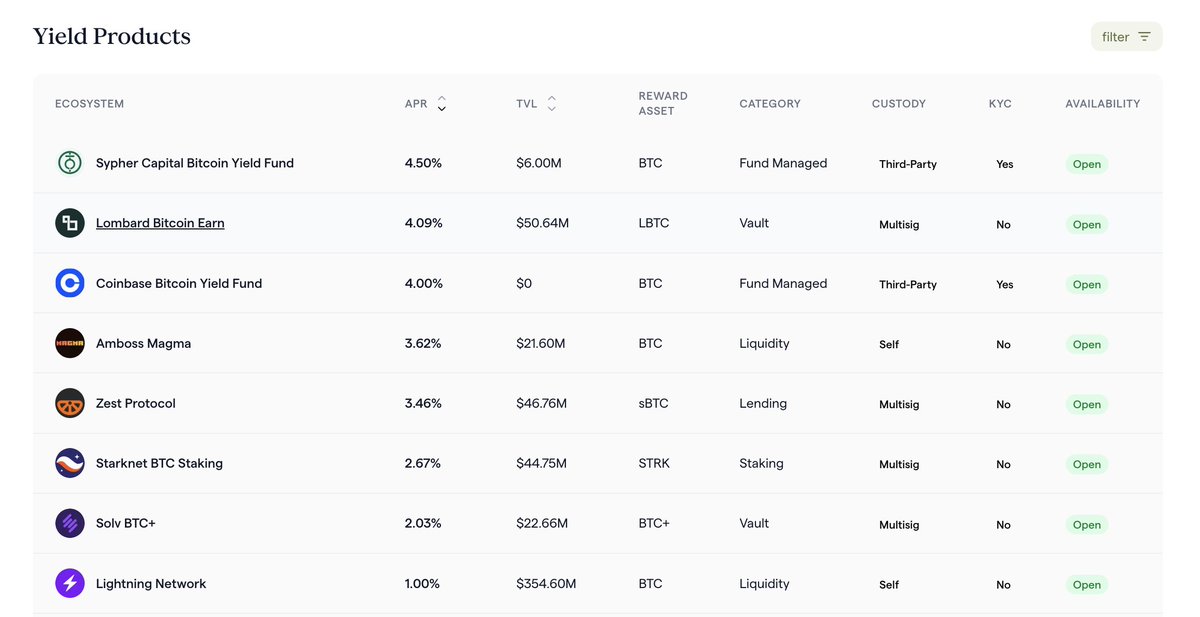The height and width of the screenshot is (617, 1200).
Task: Click the Staking category cell
Action: point(761,463)
